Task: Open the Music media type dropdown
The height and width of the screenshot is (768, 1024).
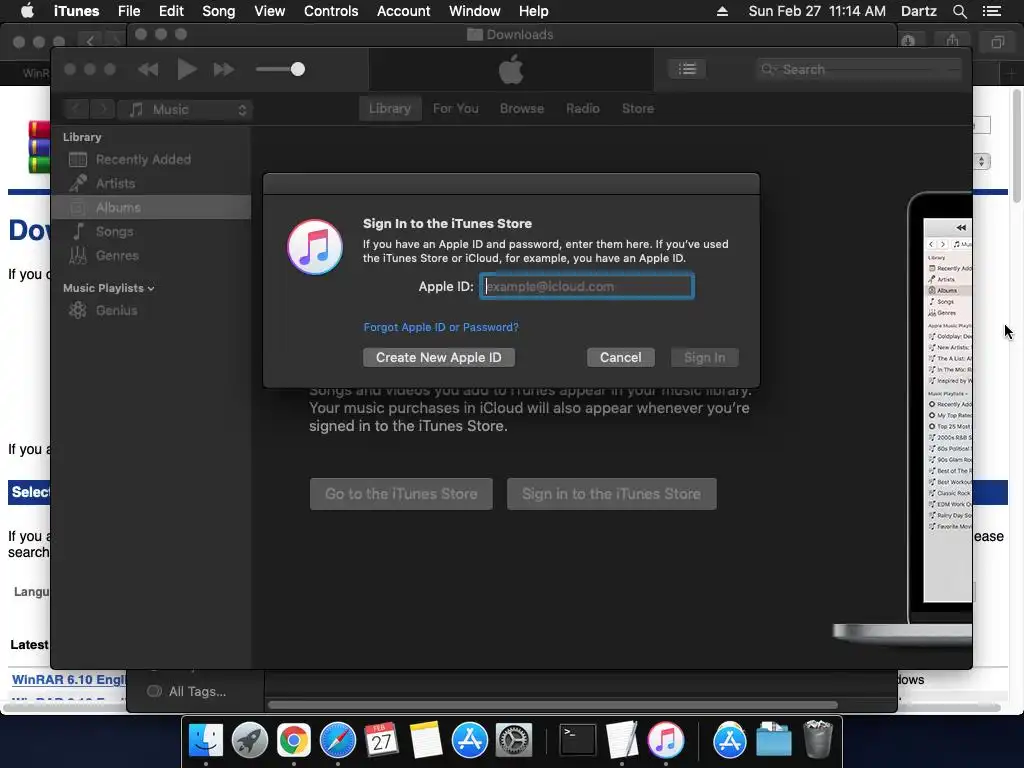Action: 185,110
